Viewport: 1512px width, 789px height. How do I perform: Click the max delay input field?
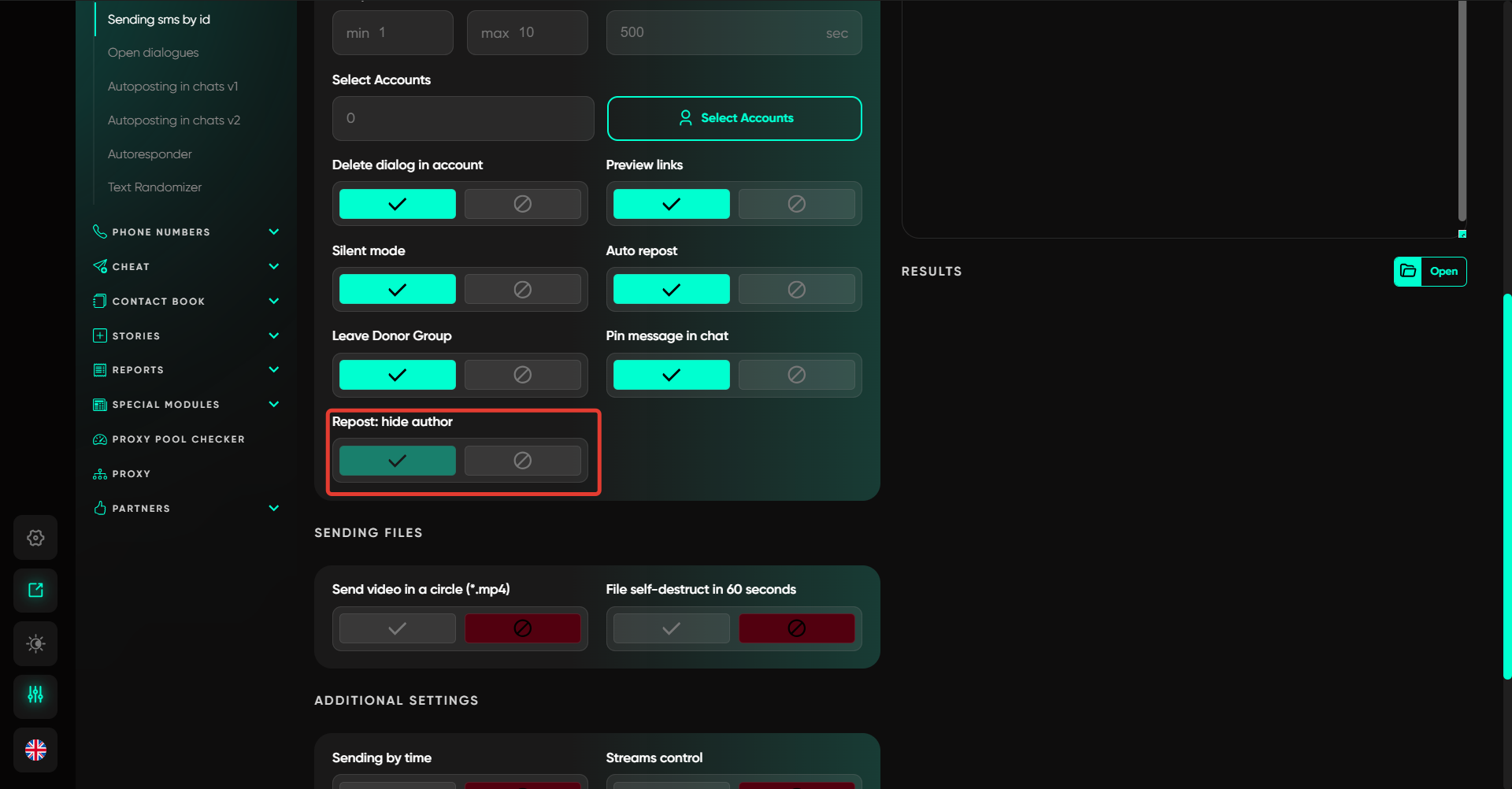click(x=527, y=33)
